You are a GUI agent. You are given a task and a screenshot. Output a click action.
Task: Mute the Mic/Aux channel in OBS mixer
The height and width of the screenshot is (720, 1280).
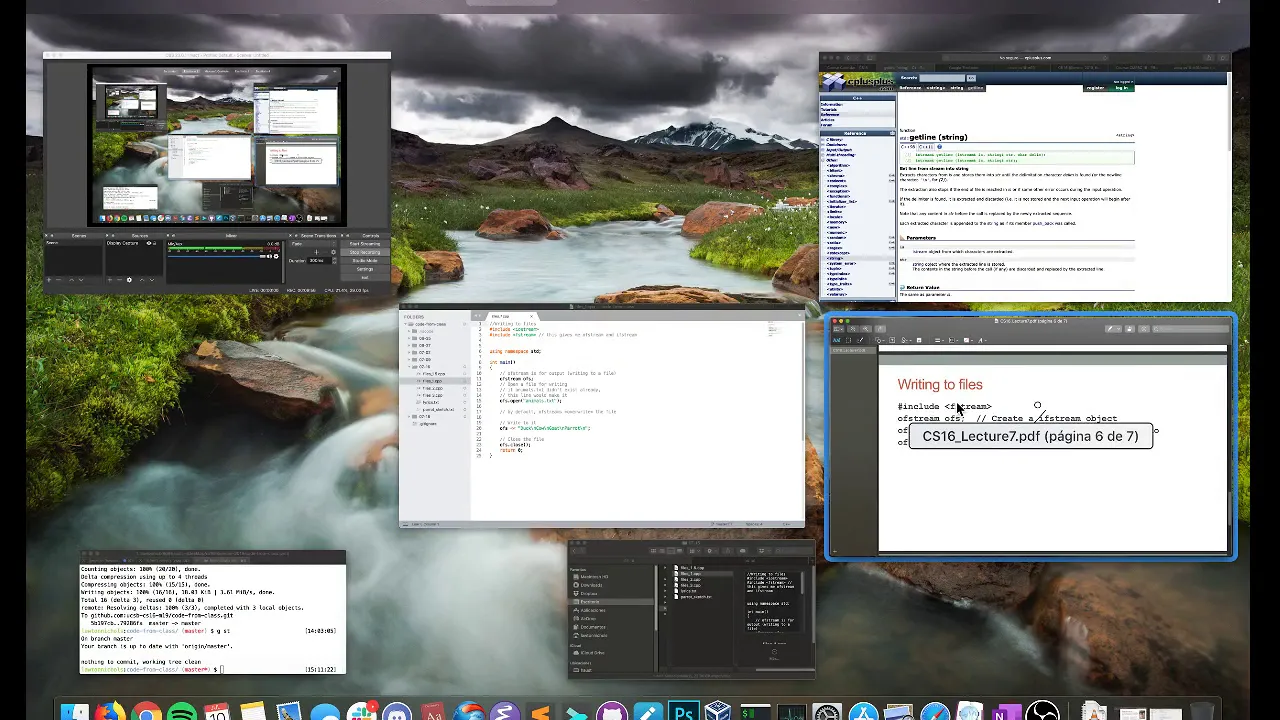point(269,256)
